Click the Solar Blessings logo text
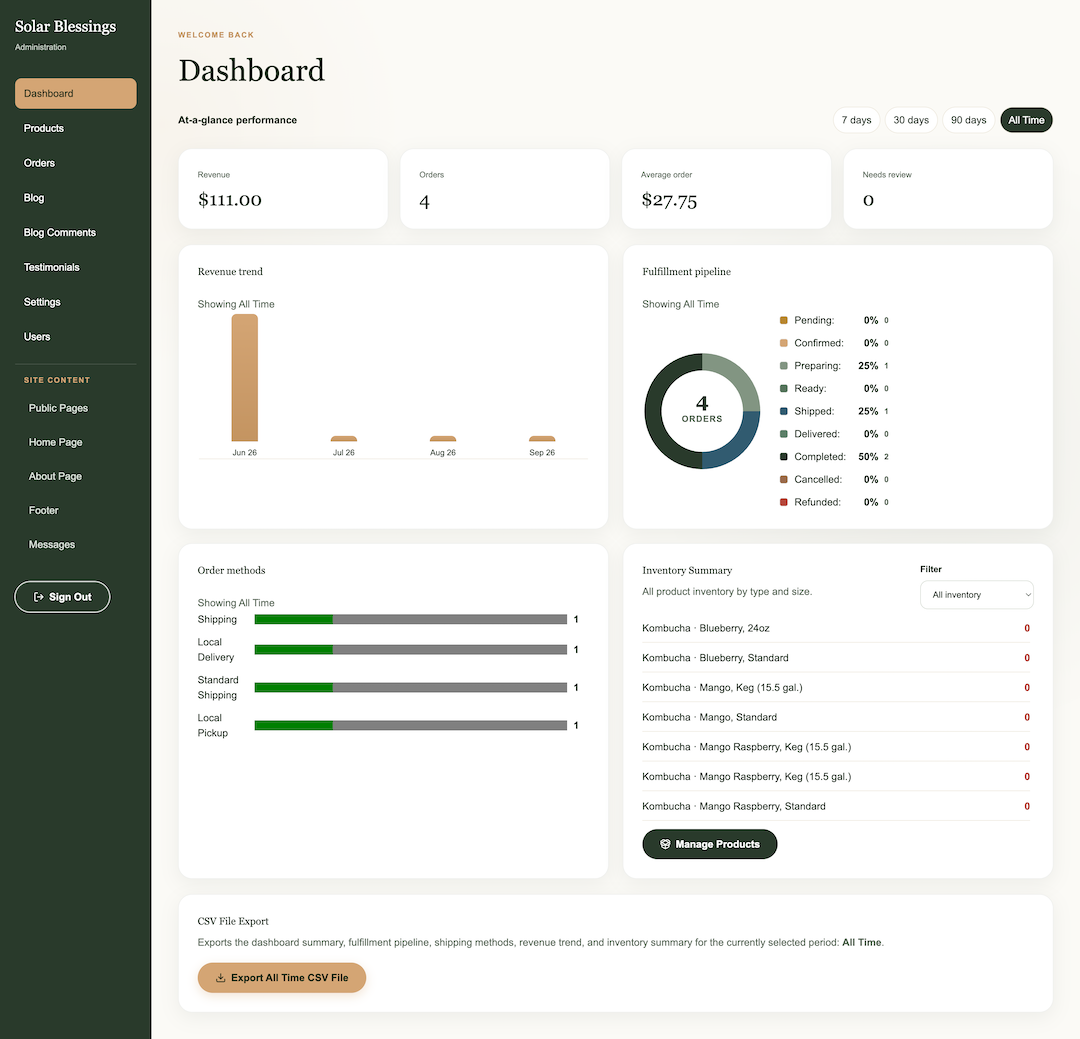The image size is (1080, 1039). pos(65,26)
